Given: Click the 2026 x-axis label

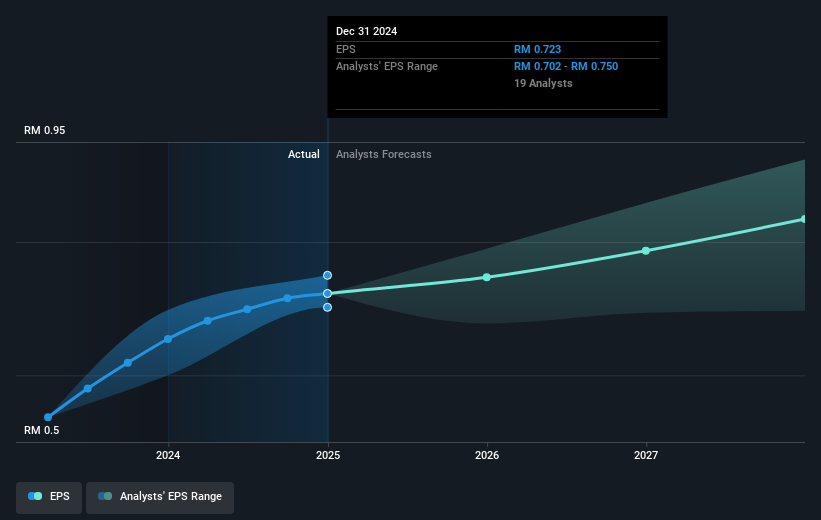Looking at the screenshot, I should (x=487, y=455).
